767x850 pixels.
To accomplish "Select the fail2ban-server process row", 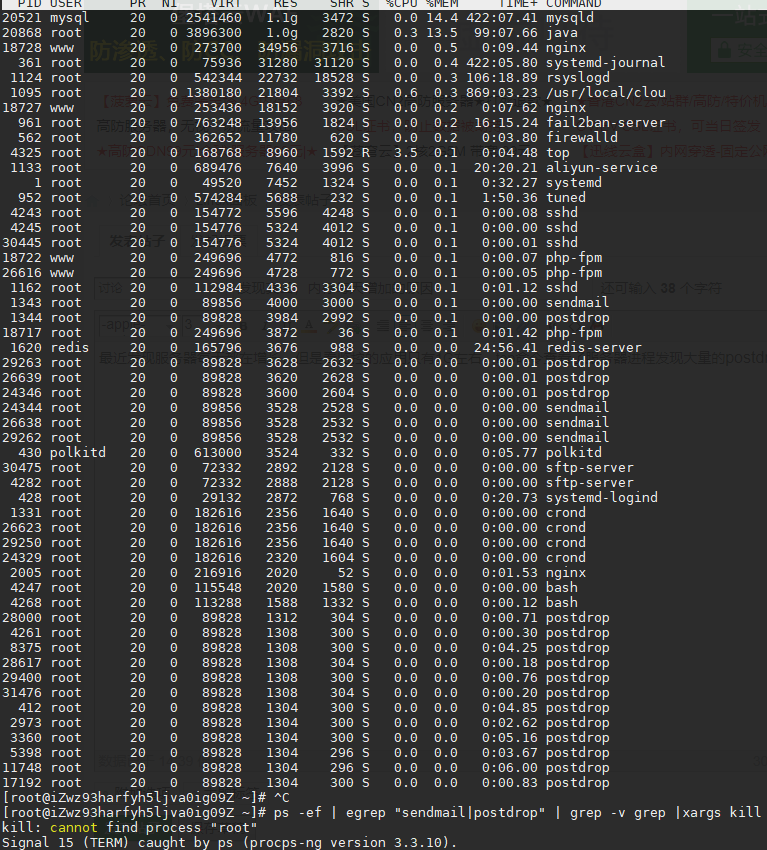I will pyautogui.click(x=333, y=123).
